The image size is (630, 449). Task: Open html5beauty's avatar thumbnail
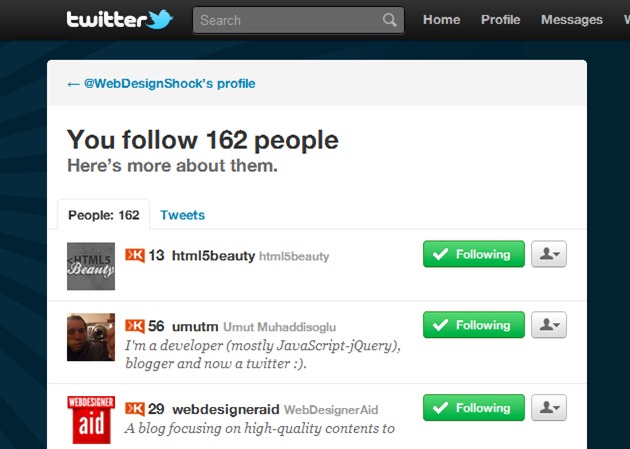91,266
